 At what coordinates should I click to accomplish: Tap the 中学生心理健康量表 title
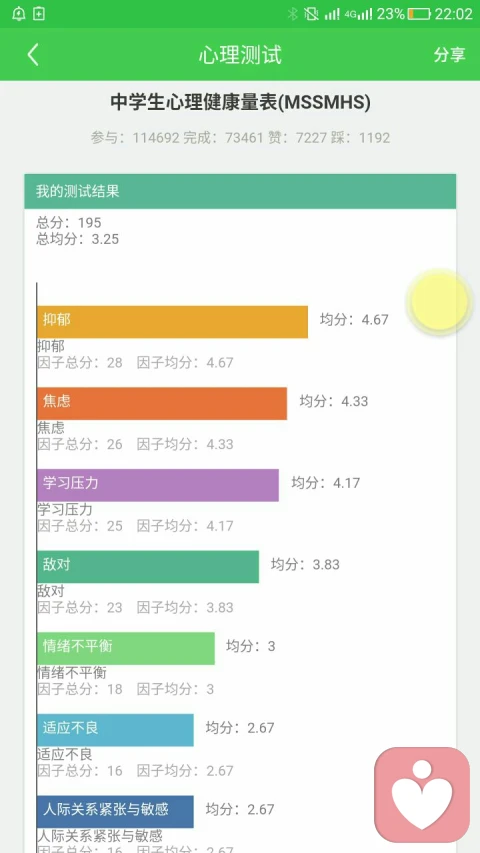(x=241, y=102)
